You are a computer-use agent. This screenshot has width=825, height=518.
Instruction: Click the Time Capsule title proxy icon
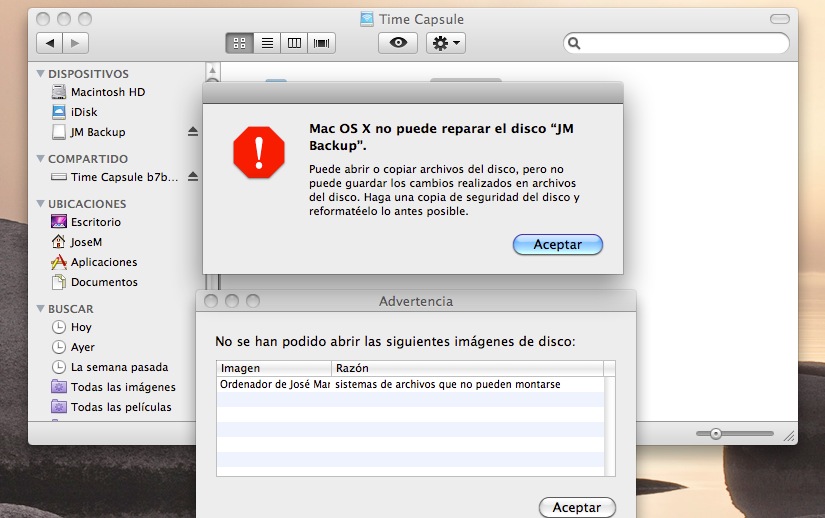point(367,19)
